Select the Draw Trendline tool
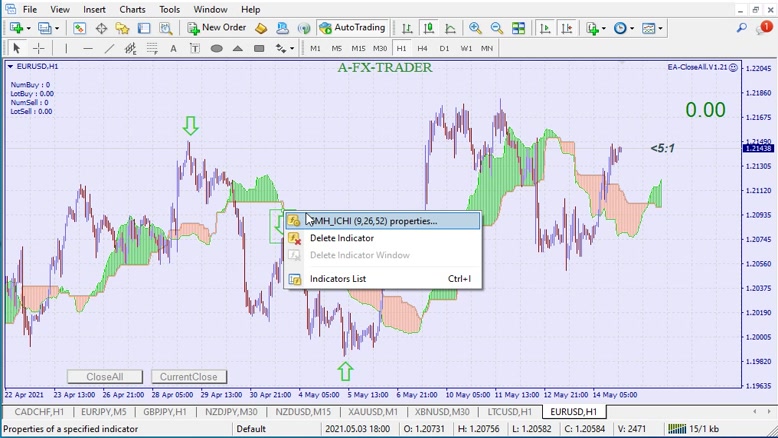Viewport: 778px width, 438px height. pyautogui.click(x=109, y=48)
